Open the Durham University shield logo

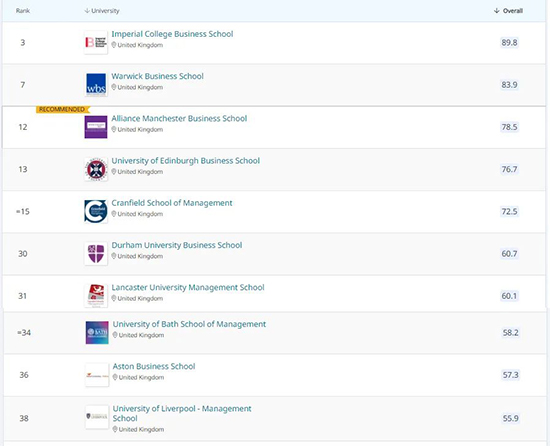coord(96,254)
